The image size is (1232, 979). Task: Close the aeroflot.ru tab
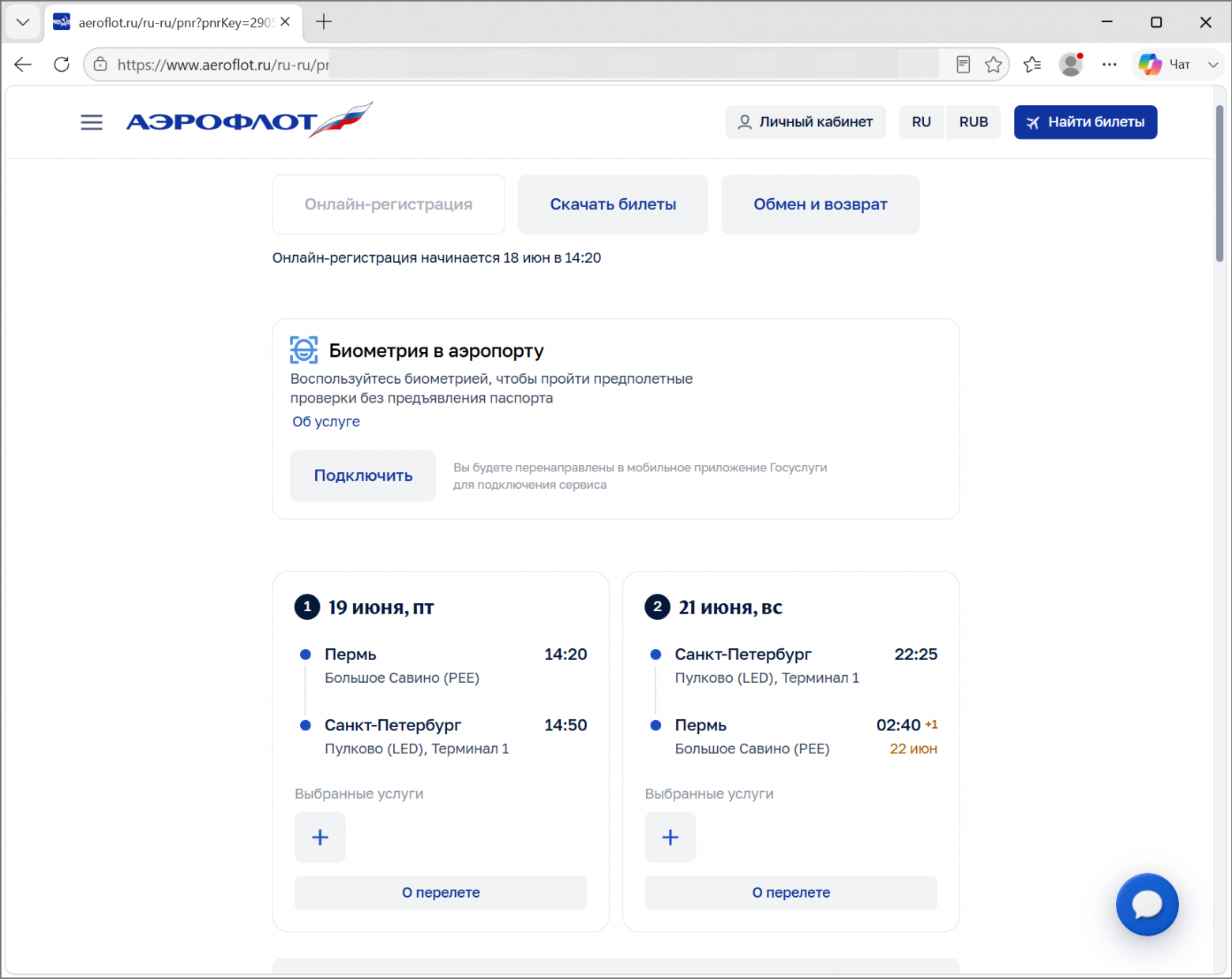(285, 22)
